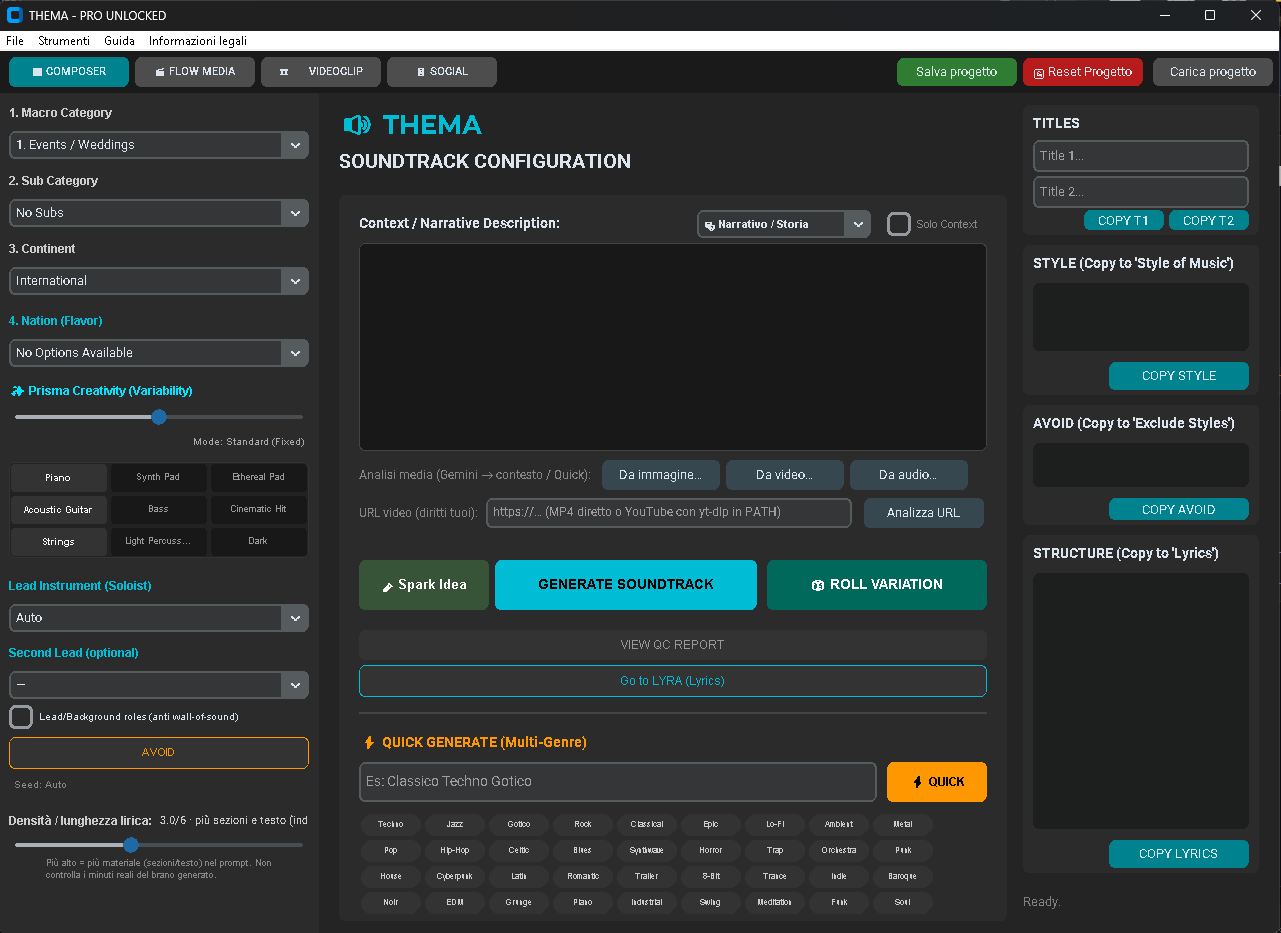The height and width of the screenshot is (933, 1281).
Task: Select the Jazz genre chip
Action: click(455, 825)
